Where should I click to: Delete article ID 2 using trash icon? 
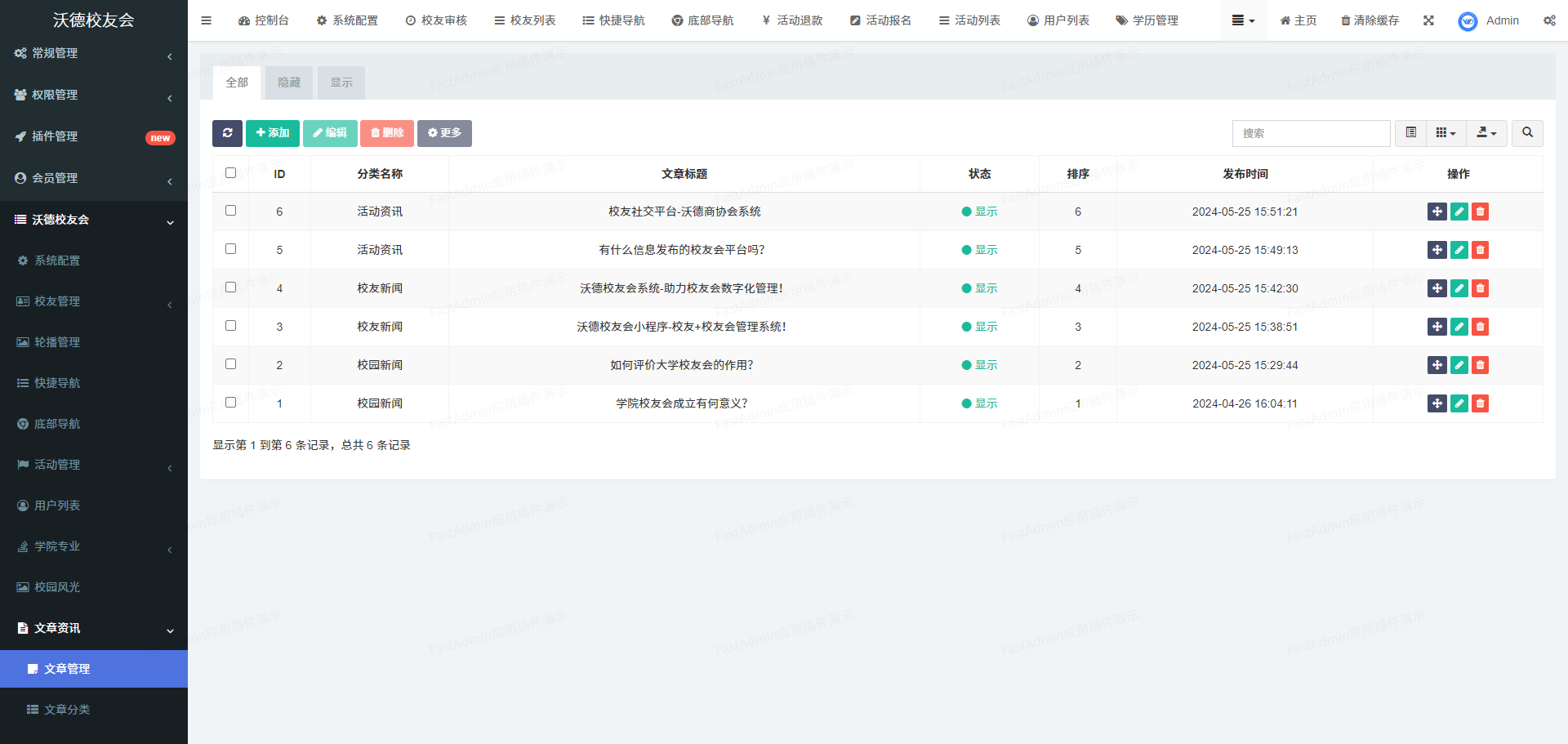pyautogui.click(x=1480, y=365)
